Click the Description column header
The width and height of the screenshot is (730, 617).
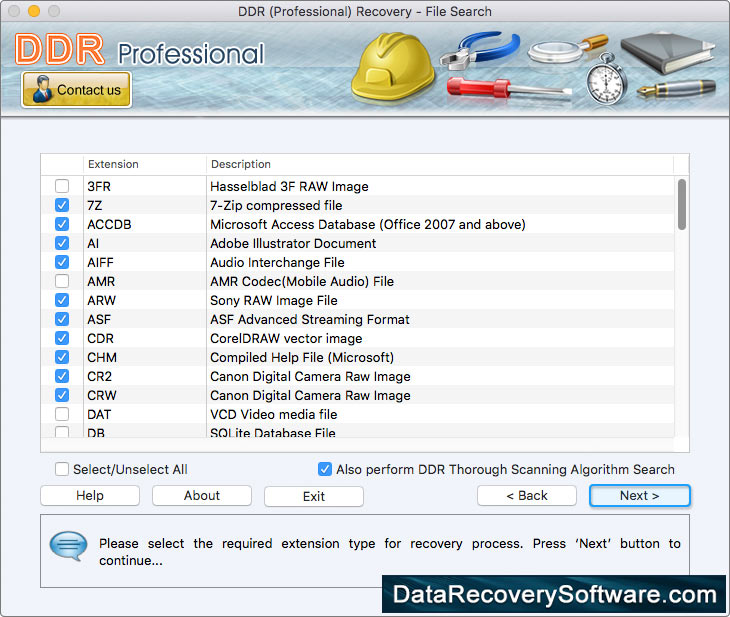440,164
